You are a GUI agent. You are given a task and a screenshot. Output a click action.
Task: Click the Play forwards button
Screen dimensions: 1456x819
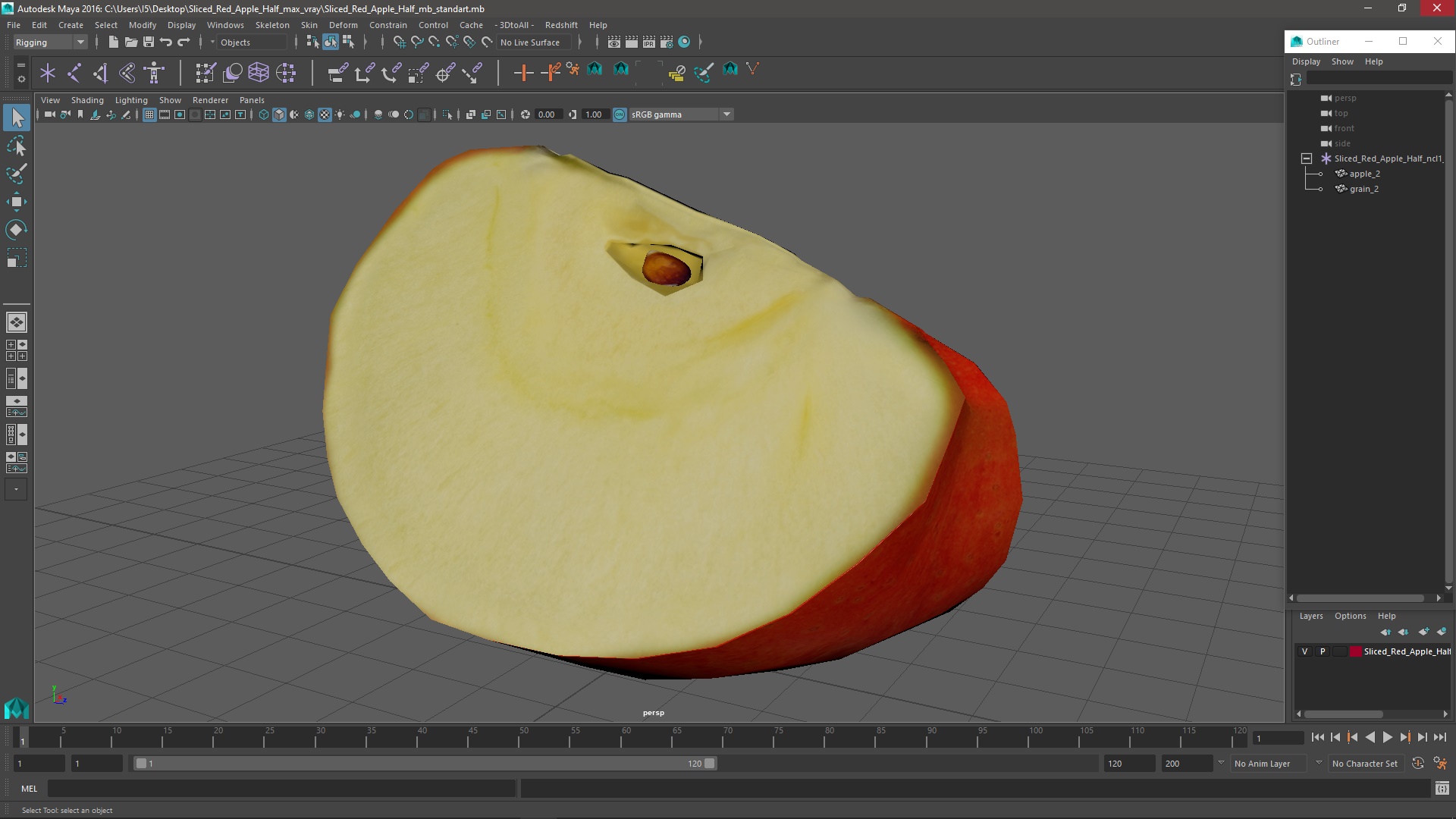pos(1387,737)
